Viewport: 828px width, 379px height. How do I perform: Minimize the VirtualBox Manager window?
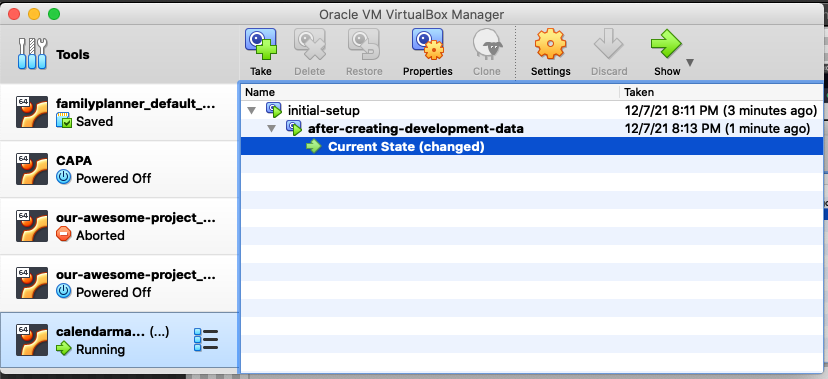click(x=34, y=14)
